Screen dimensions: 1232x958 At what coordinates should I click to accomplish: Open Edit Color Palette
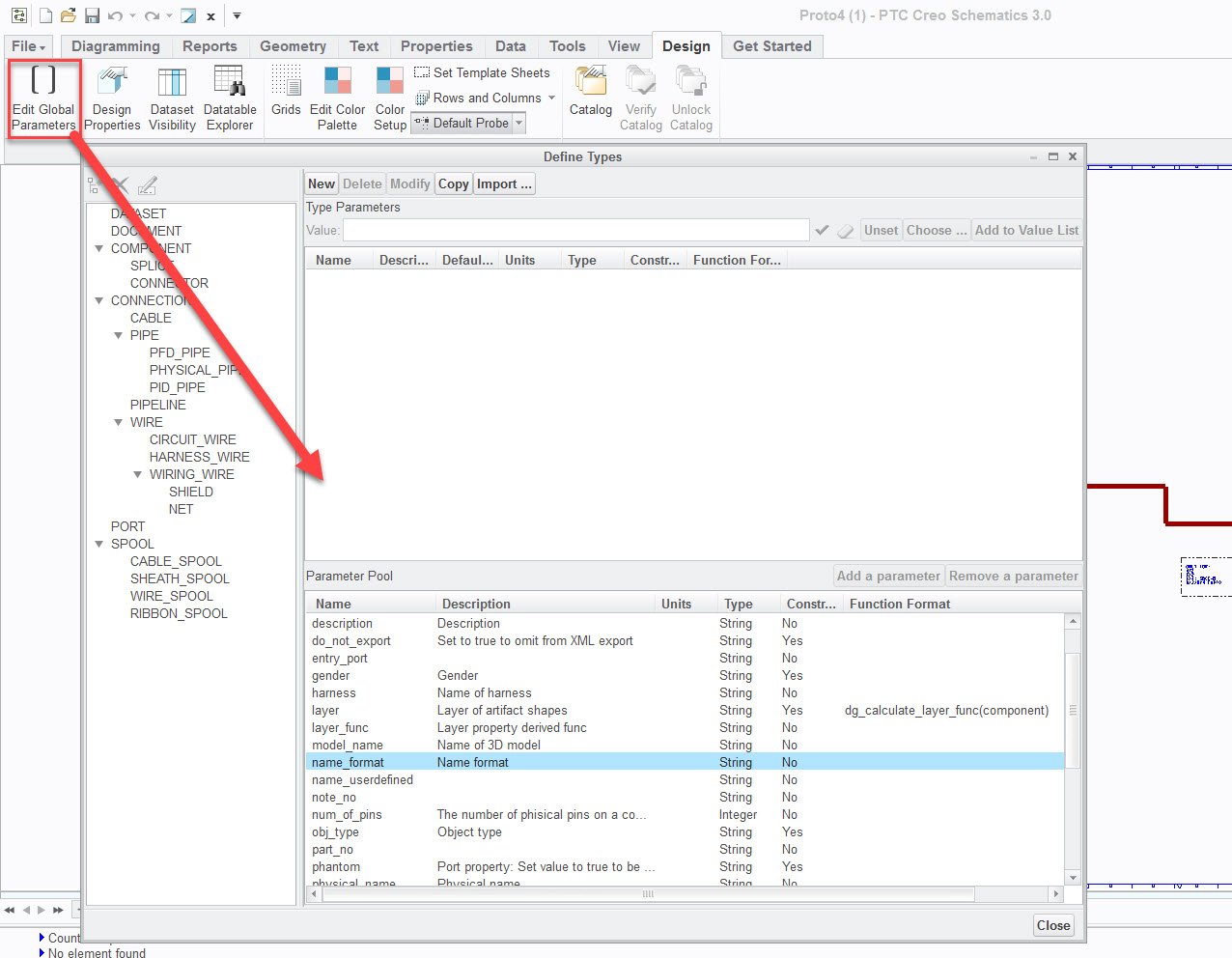(337, 99)
